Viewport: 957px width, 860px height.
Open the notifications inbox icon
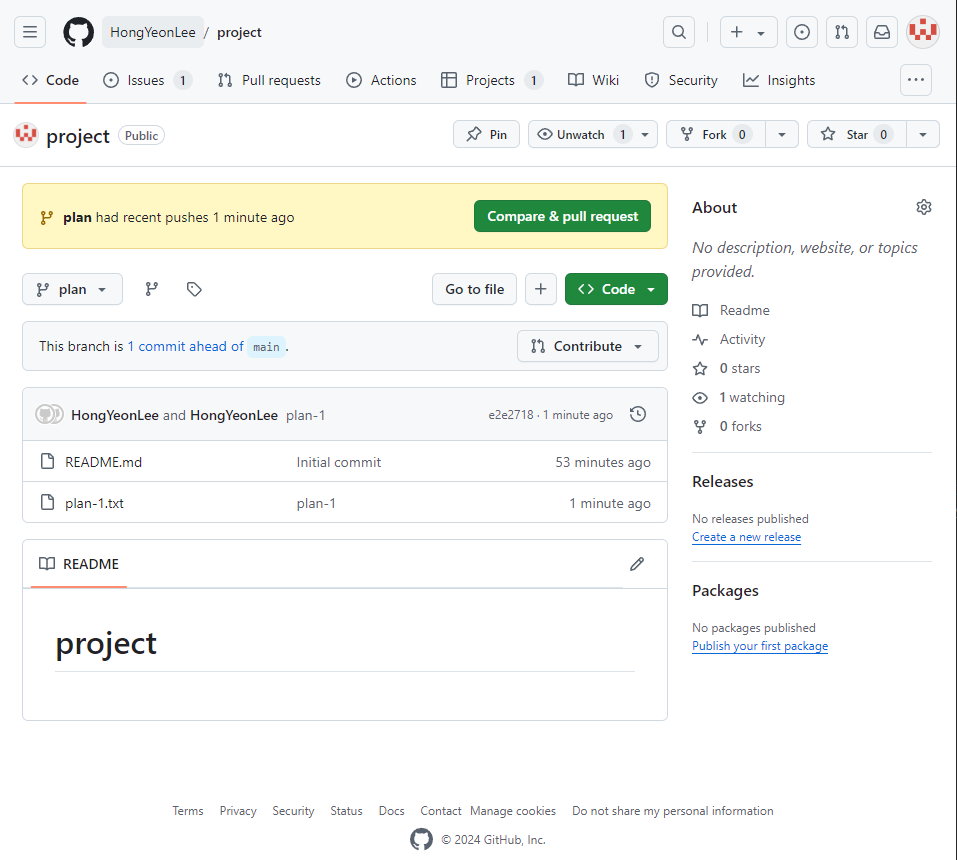click(882, 32)
